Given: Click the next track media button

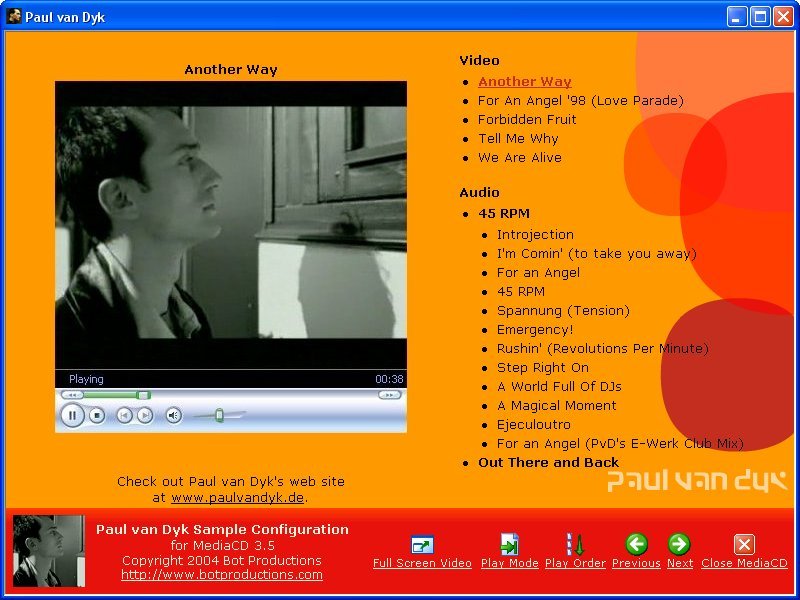Looking at the screenshot, I should 145,416.
